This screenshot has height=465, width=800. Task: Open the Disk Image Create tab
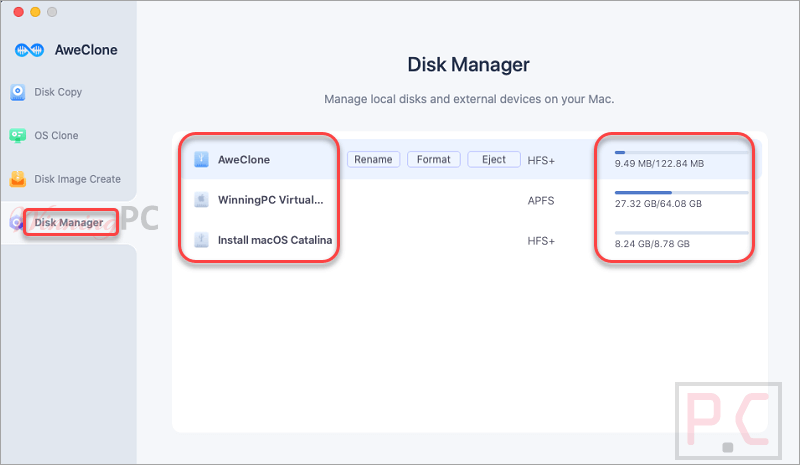click(78, 179)
